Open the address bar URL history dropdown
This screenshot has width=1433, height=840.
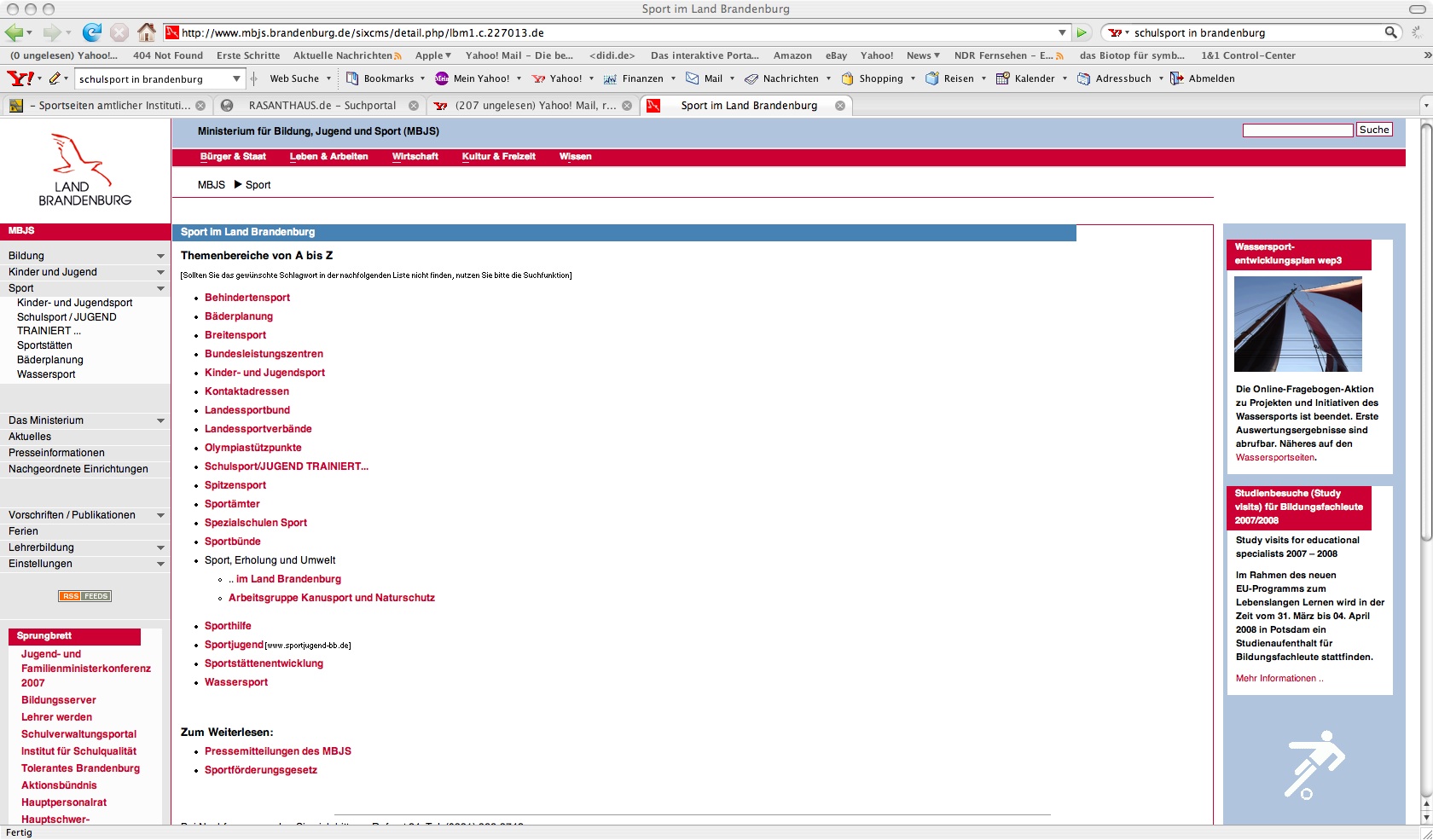(x=1062, y=32)
